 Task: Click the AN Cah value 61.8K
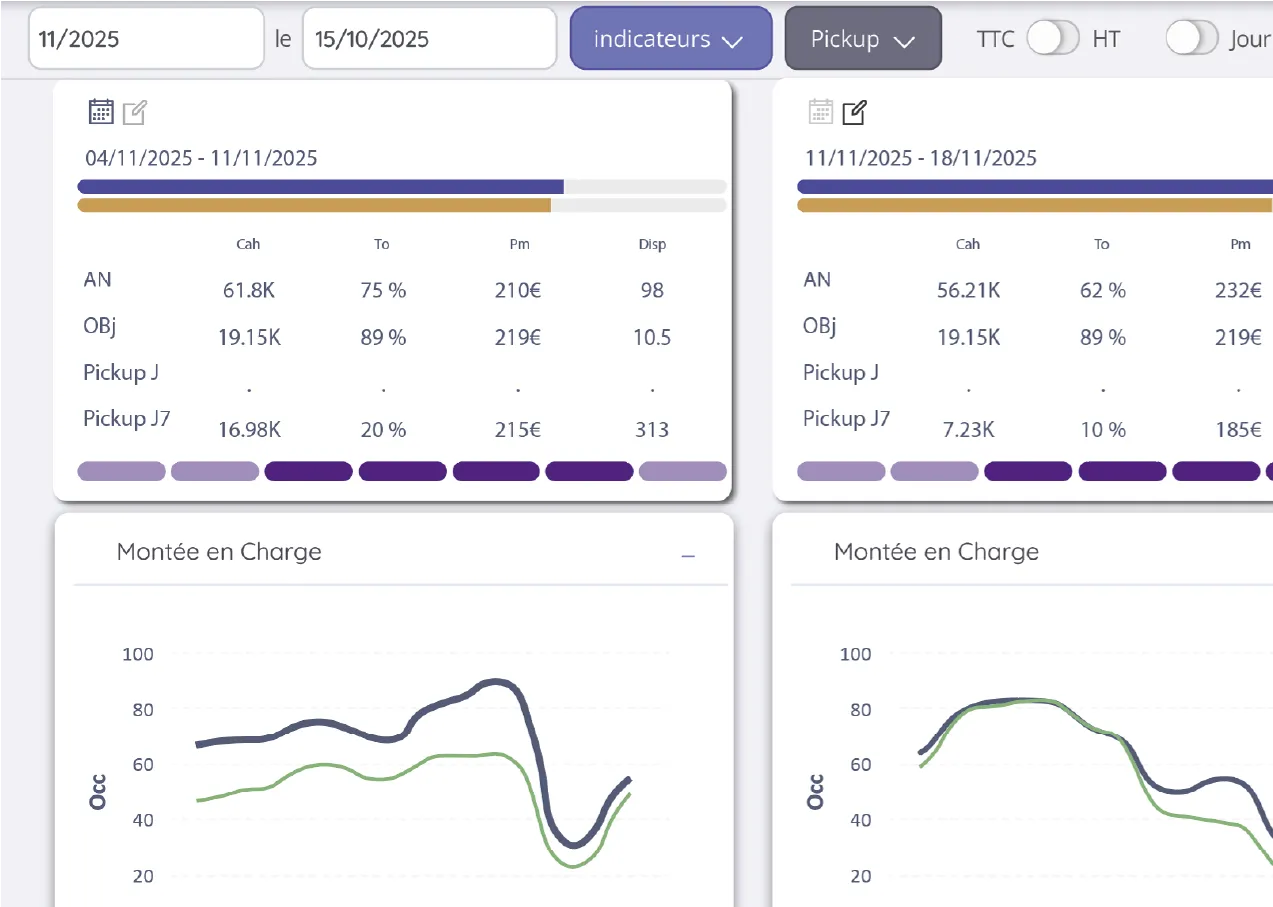coord(248,291)
